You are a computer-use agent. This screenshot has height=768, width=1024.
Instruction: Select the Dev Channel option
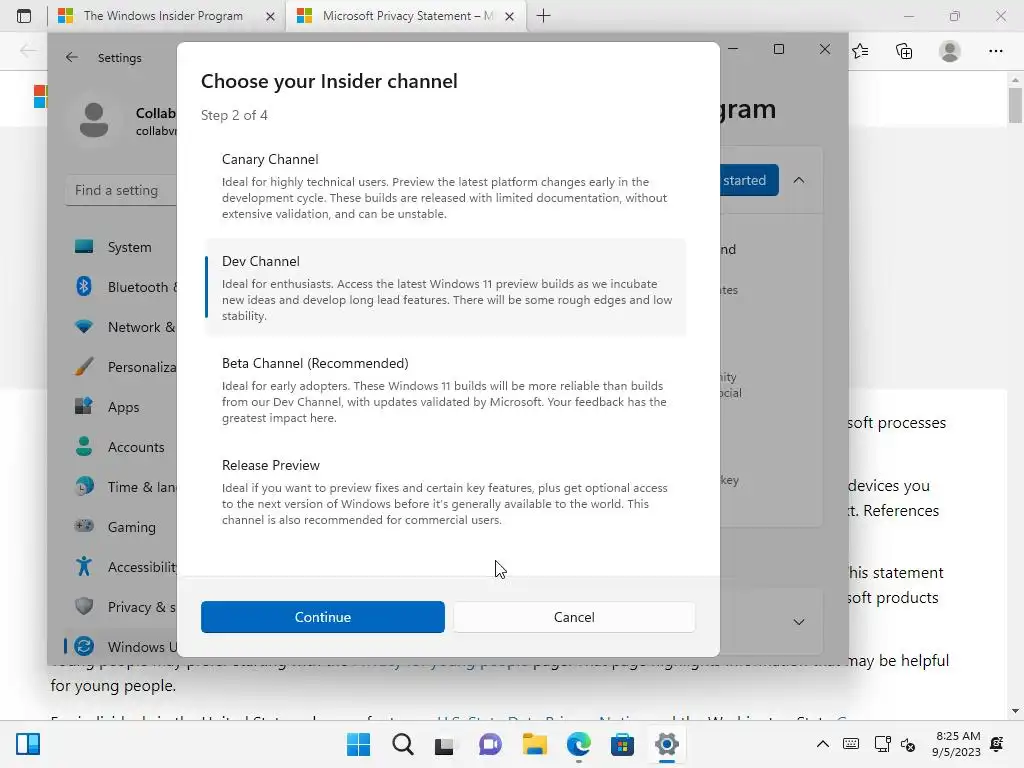[x=445, y=287]
